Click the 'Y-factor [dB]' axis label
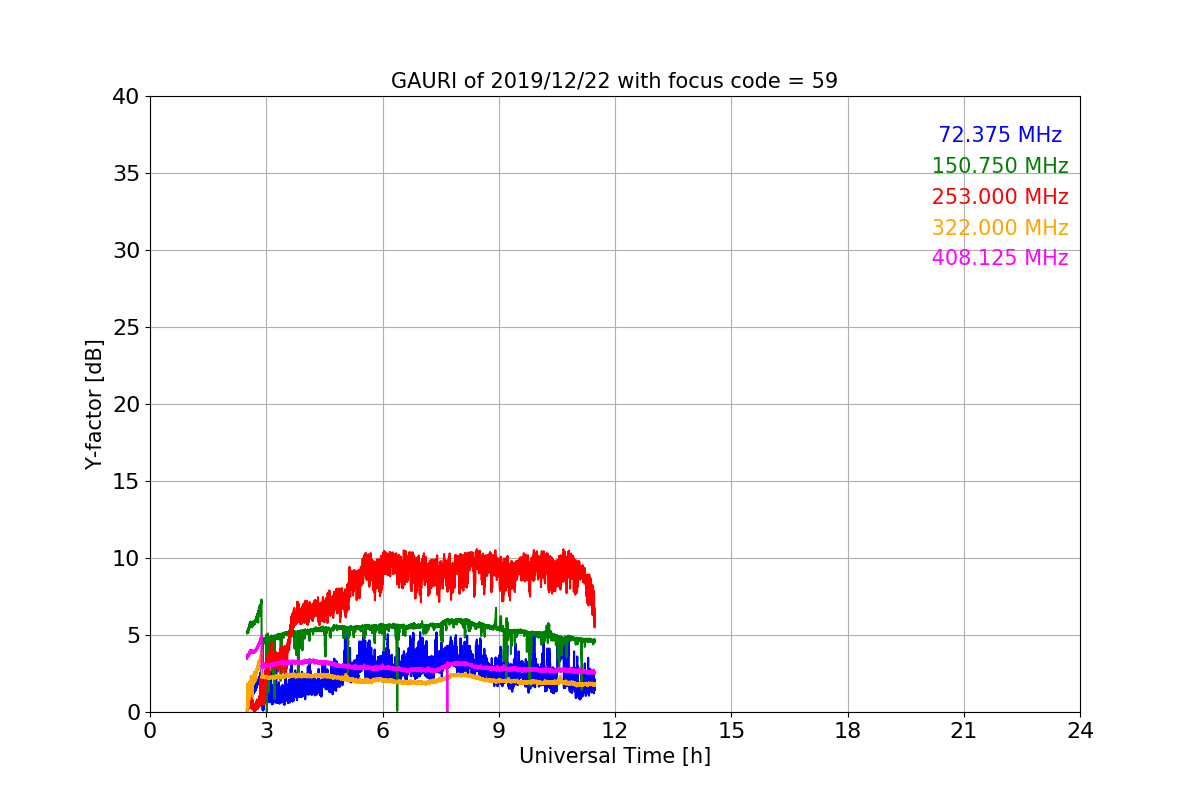 click(94, 404)
